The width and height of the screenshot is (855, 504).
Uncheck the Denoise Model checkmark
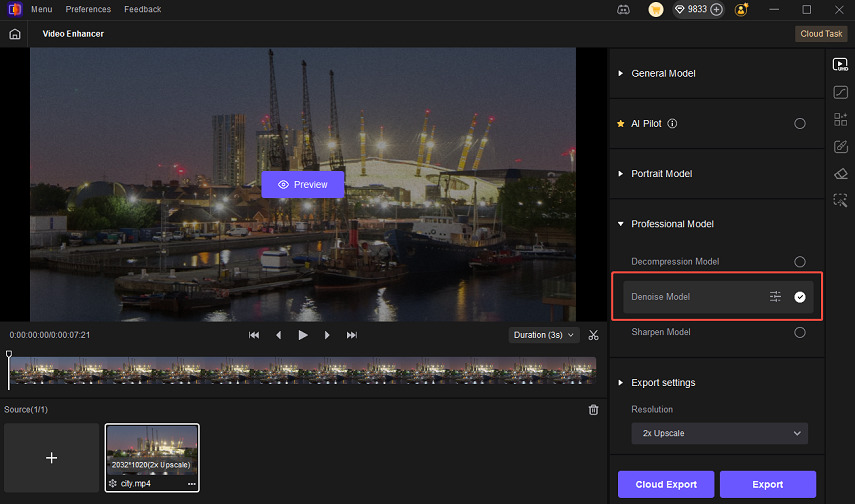(799, 297)
